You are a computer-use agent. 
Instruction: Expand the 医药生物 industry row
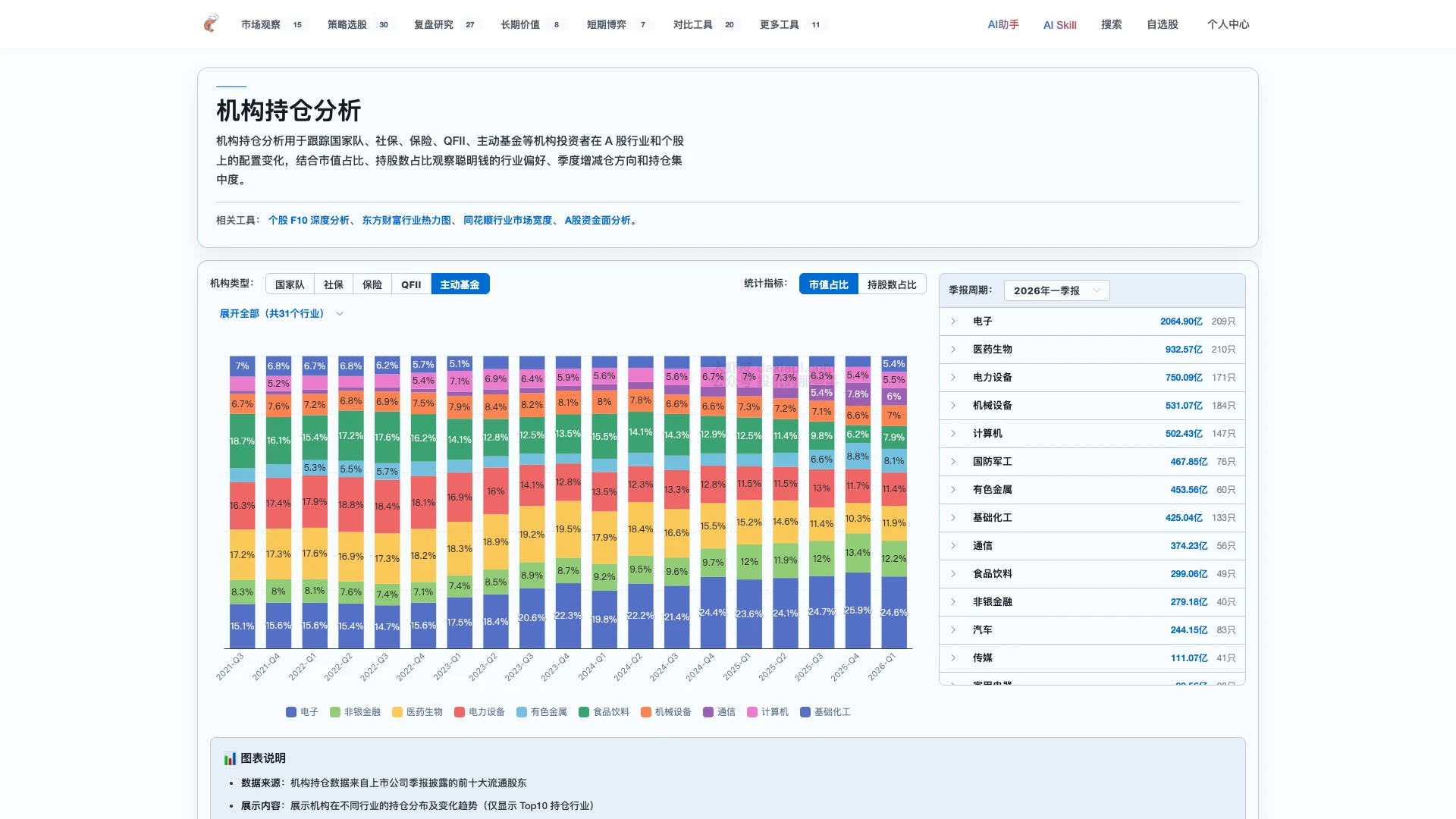(x=1092, y=350)
